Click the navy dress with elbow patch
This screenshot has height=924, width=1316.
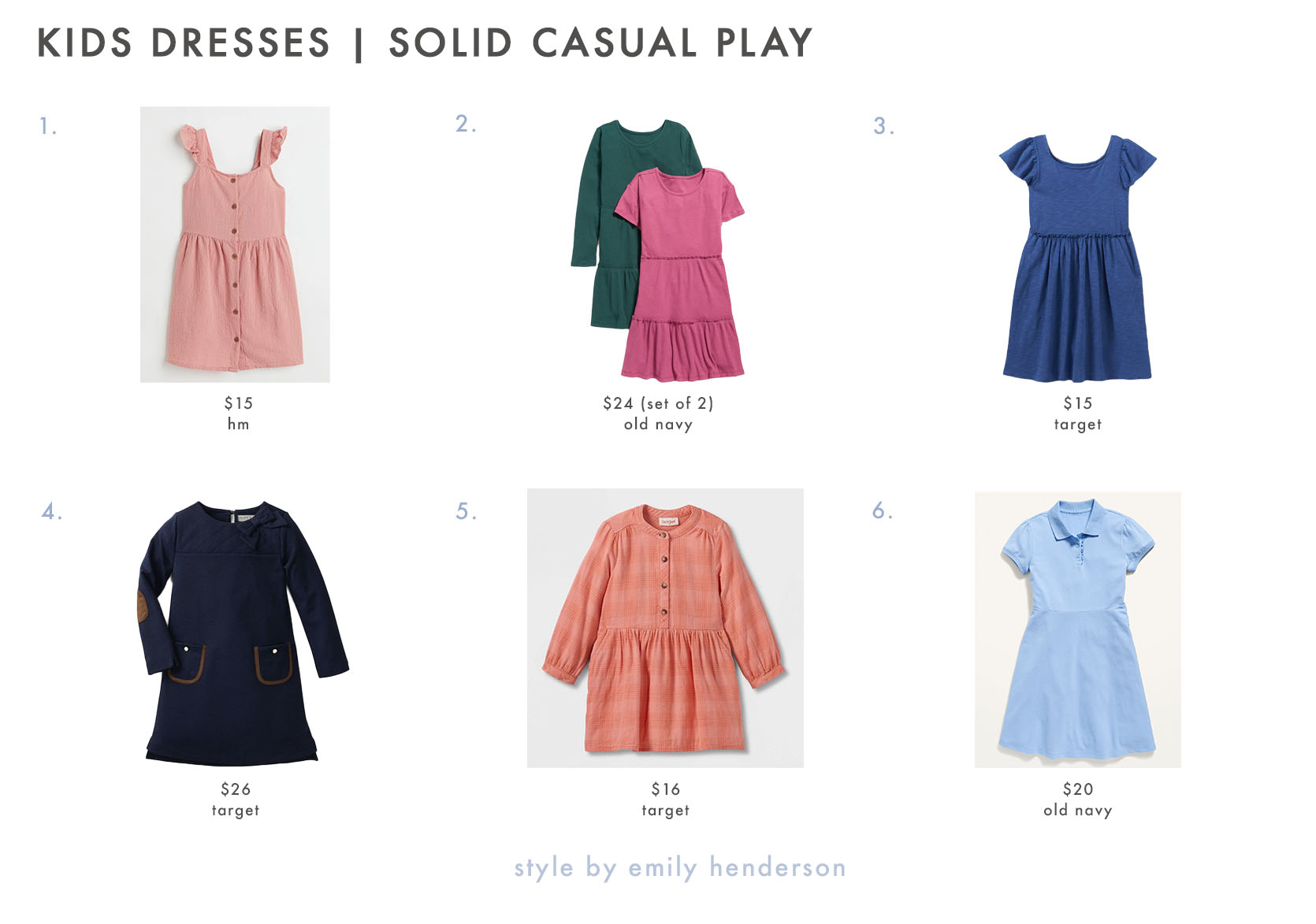pyautogui.click(x=243, y=633)
